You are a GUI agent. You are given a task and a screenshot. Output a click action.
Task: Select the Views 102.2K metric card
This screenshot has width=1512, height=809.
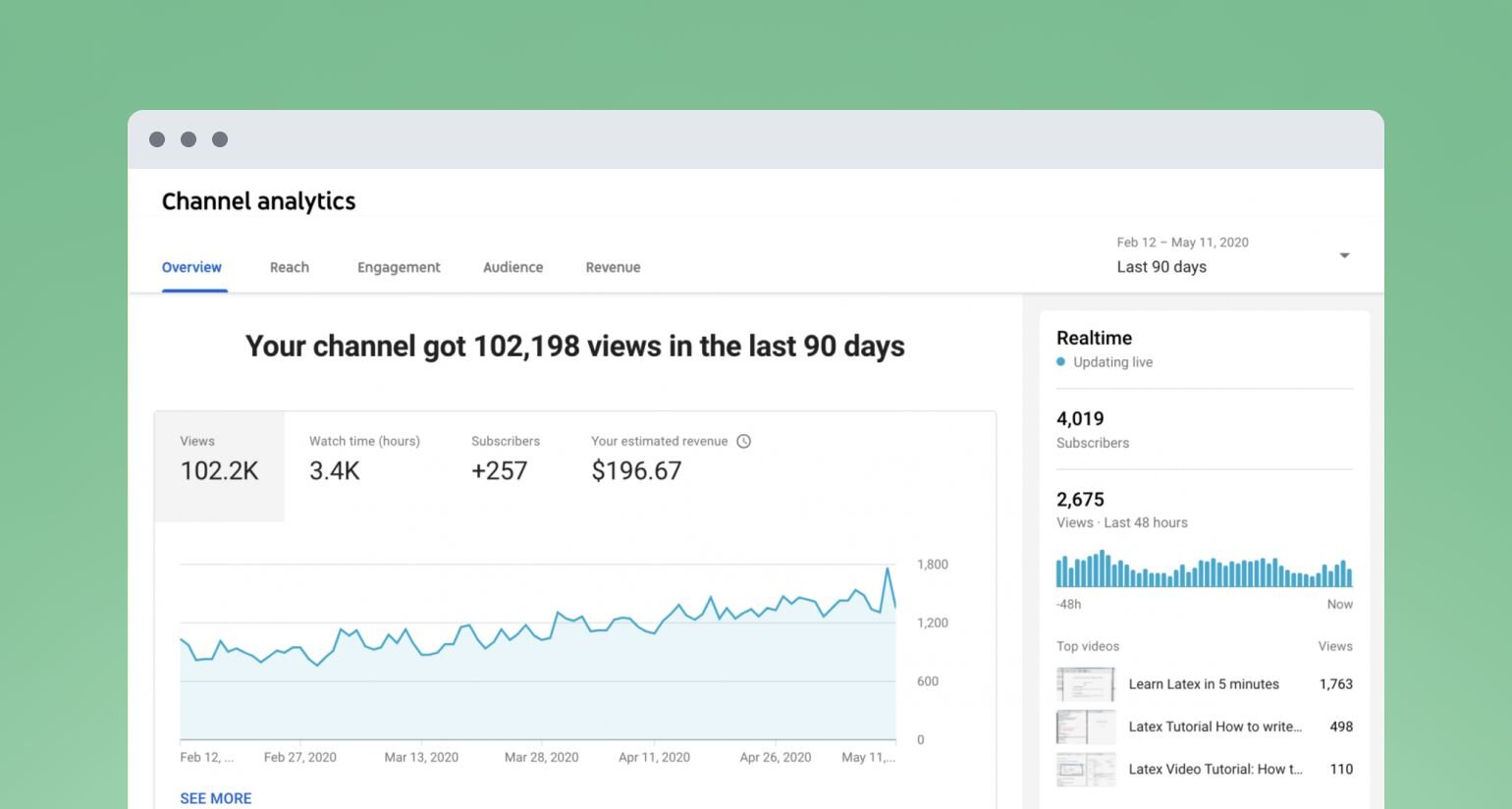tap(219, 466)
